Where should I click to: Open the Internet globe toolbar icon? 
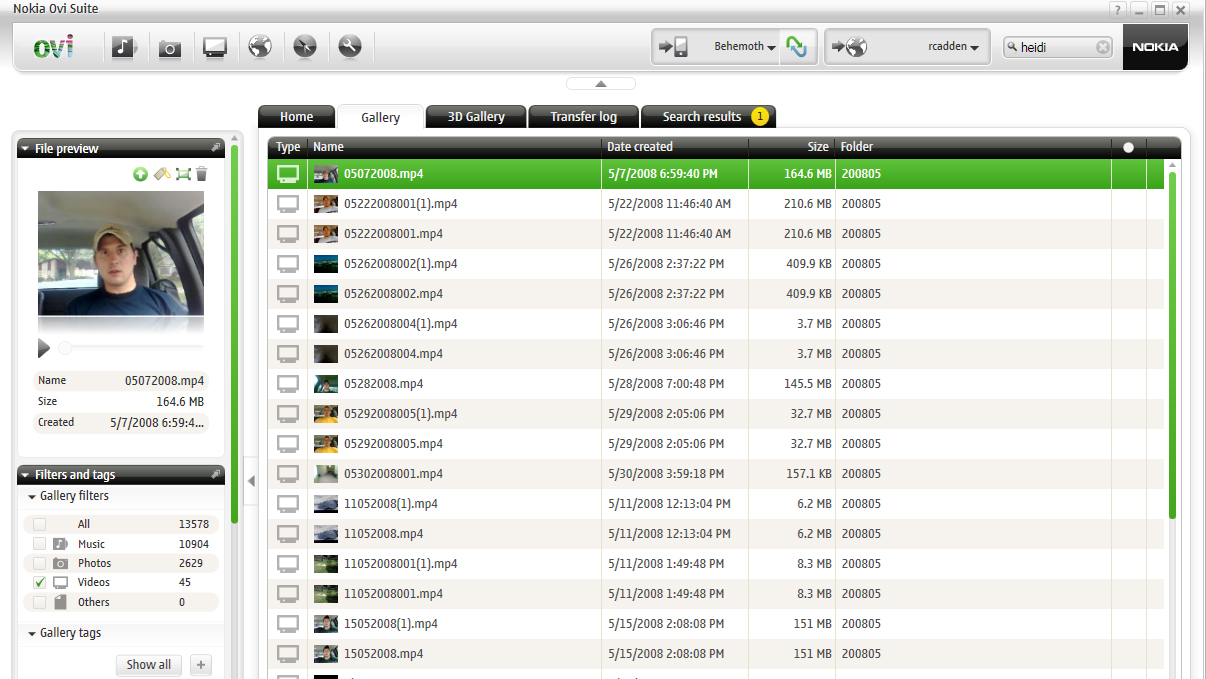(260, 47)
